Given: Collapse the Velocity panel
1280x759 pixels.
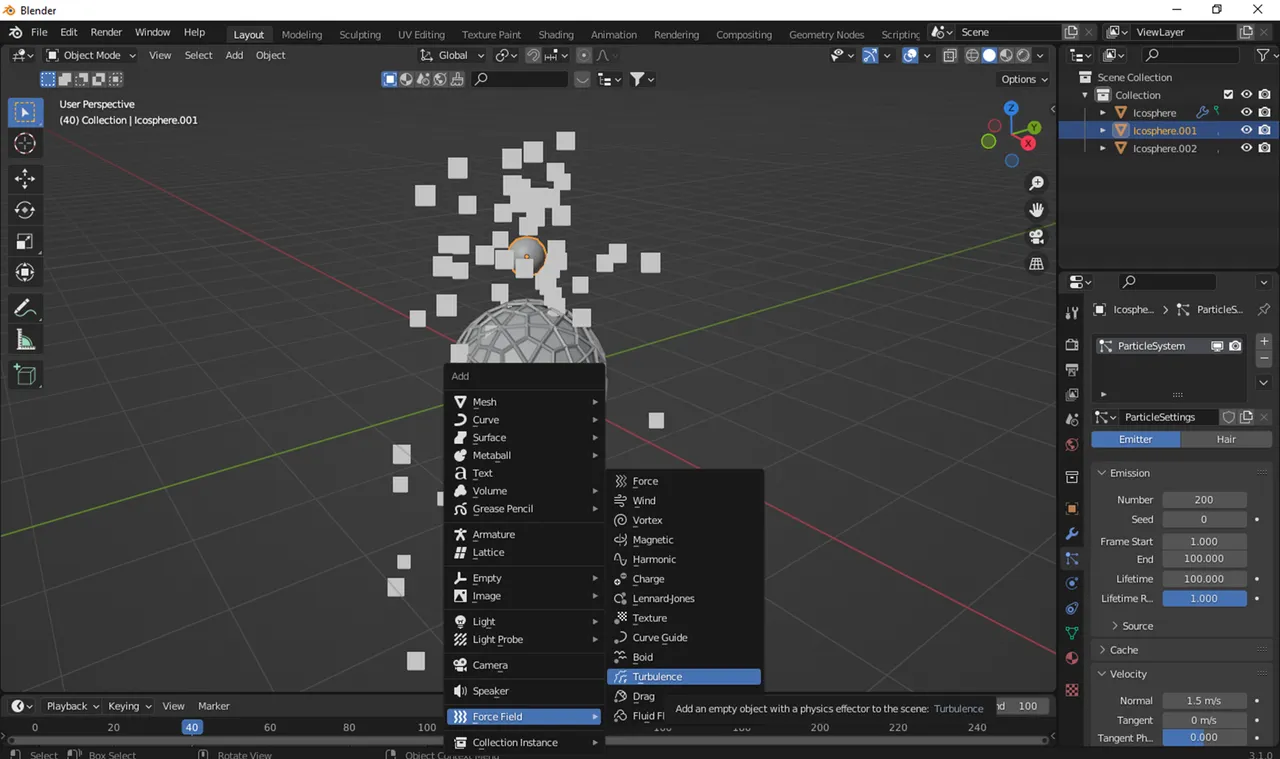Looking at the screenshot, I should tap(1128, 674).
